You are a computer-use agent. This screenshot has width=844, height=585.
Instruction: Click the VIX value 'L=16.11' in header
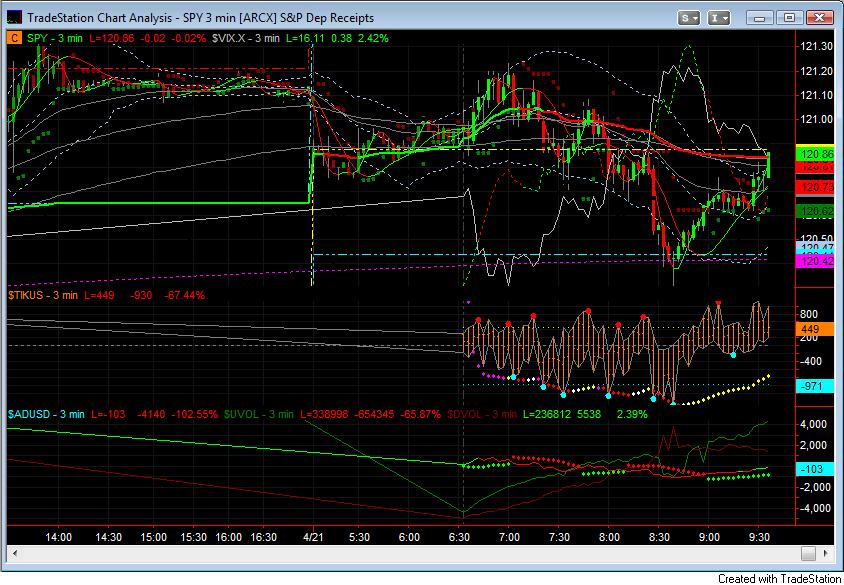(306, 38)
